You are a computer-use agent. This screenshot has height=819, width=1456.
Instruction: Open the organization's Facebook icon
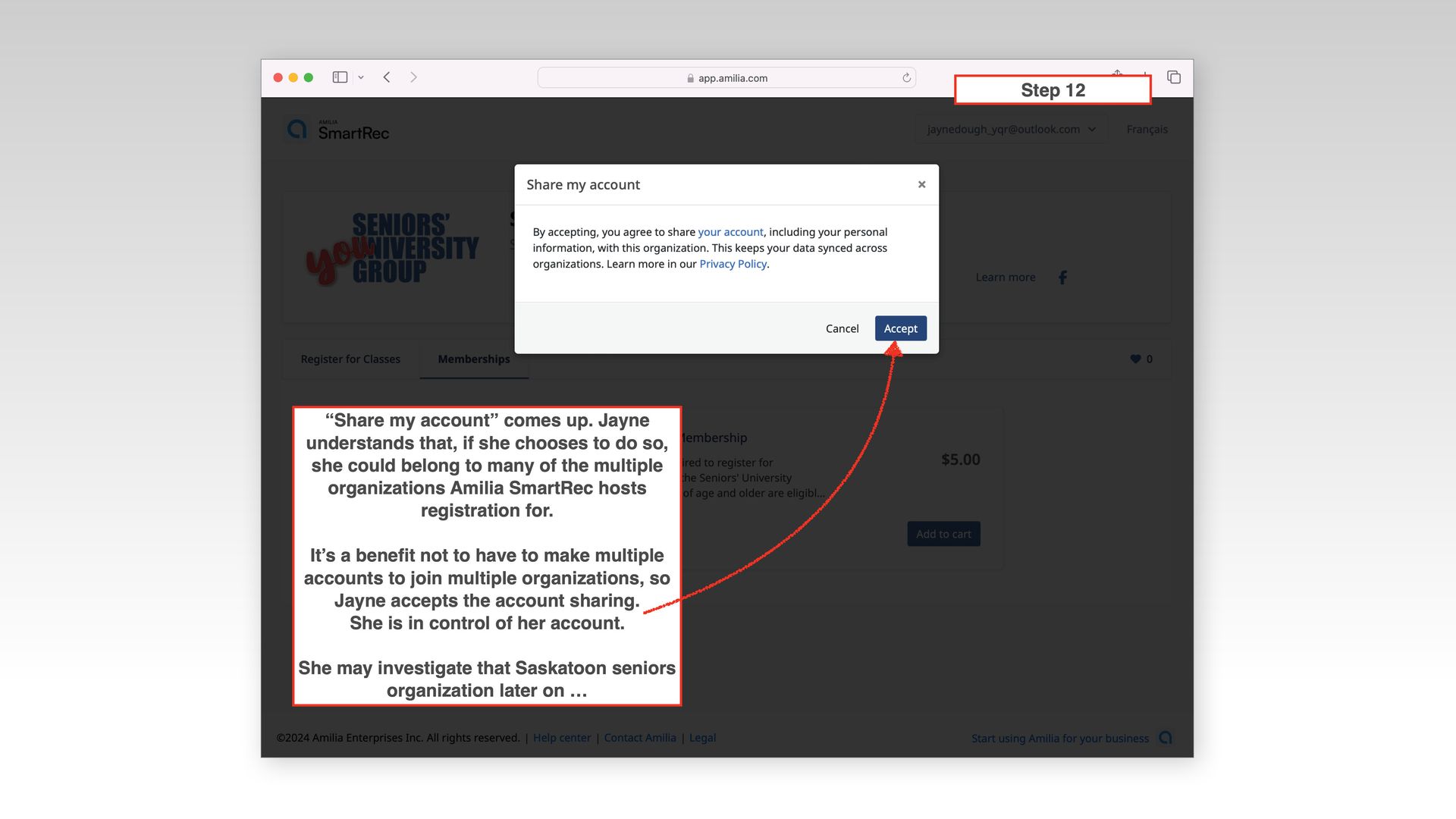(1062, 278)
